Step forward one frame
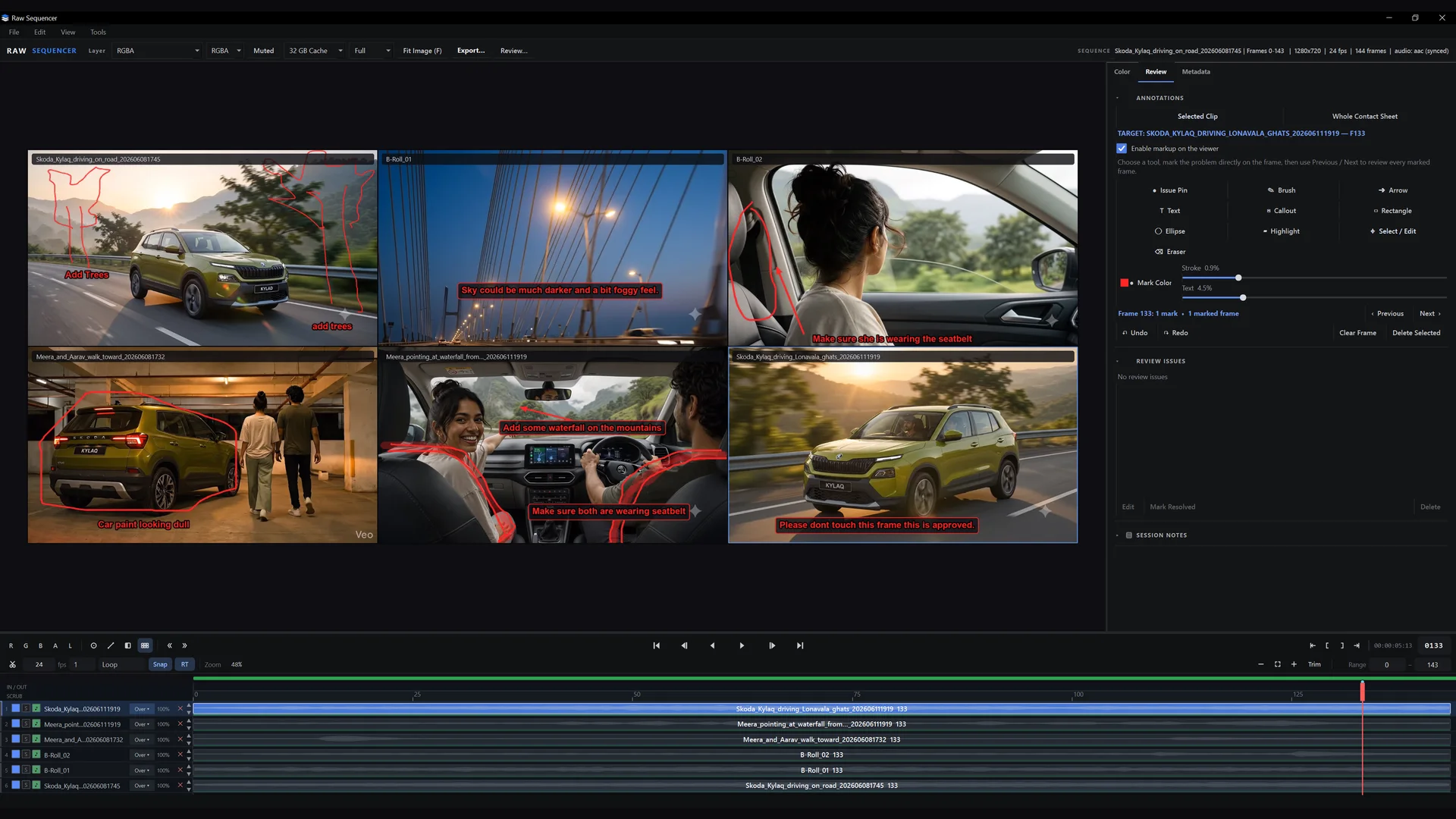Viewport: 1456px width, 819px height. coord(772,645)
